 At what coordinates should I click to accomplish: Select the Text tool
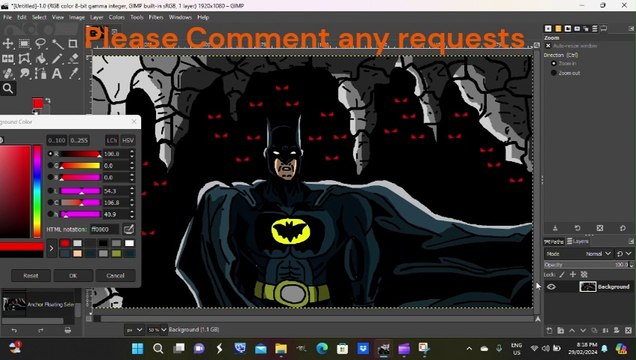click(x=57, y=74)
